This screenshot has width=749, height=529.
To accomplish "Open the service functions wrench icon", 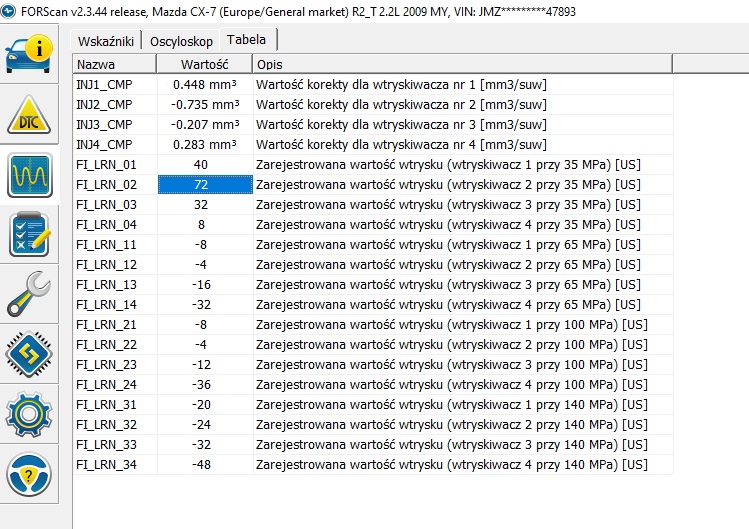I will 31,294.
